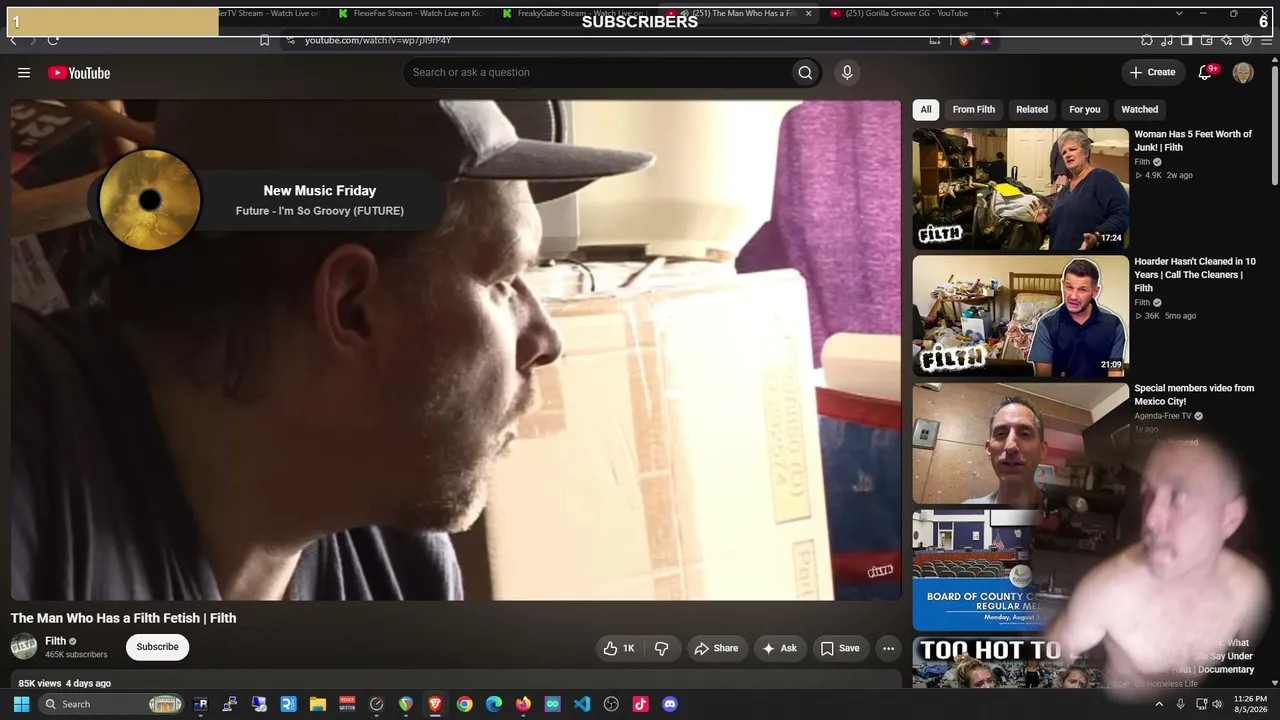
Task: Bookmark this page in address bar
Action: point(264,40)
